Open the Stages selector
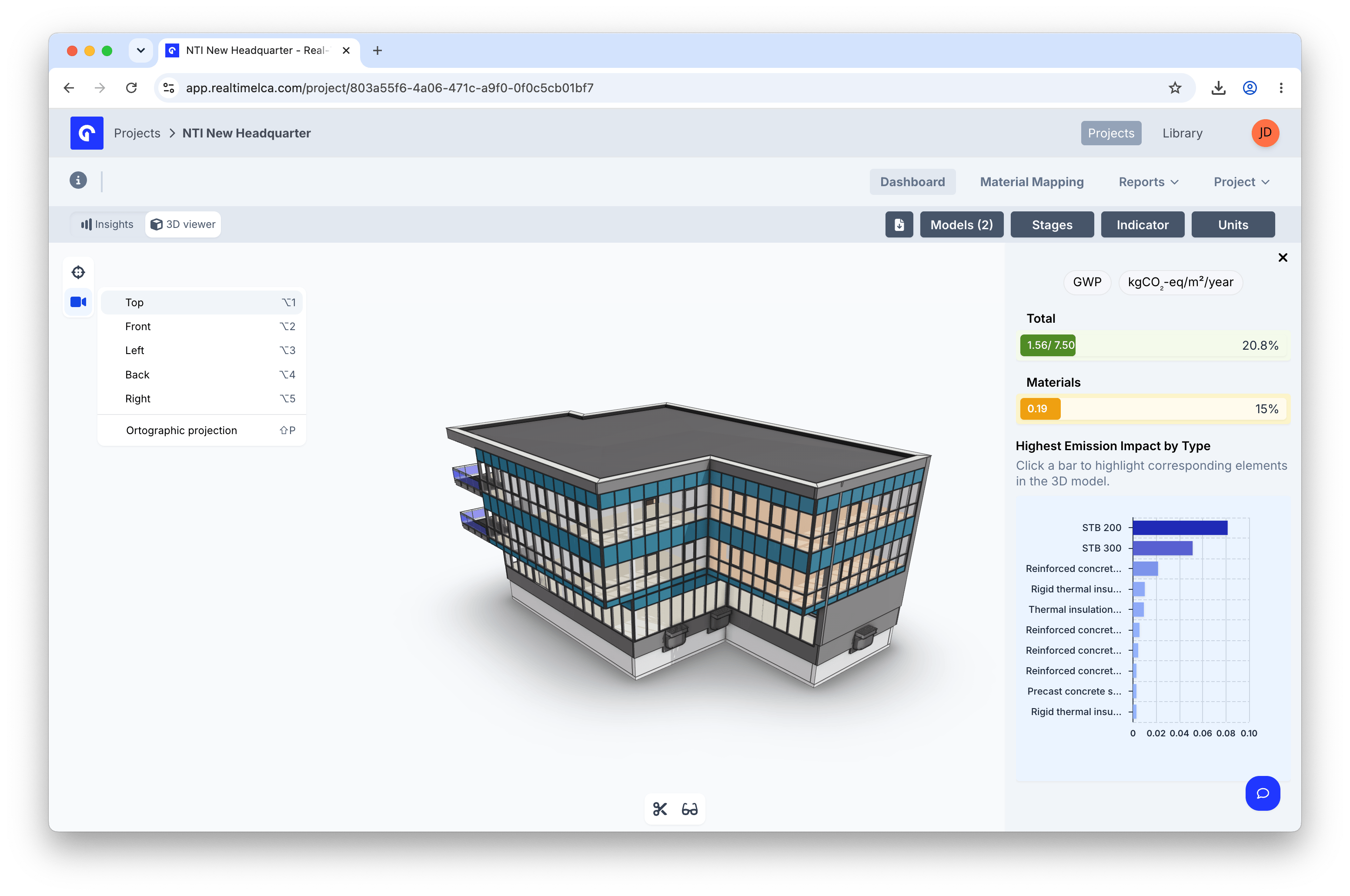This screenshot has width=1350, height=896. pyautogui.click(x=1052, y=224)
